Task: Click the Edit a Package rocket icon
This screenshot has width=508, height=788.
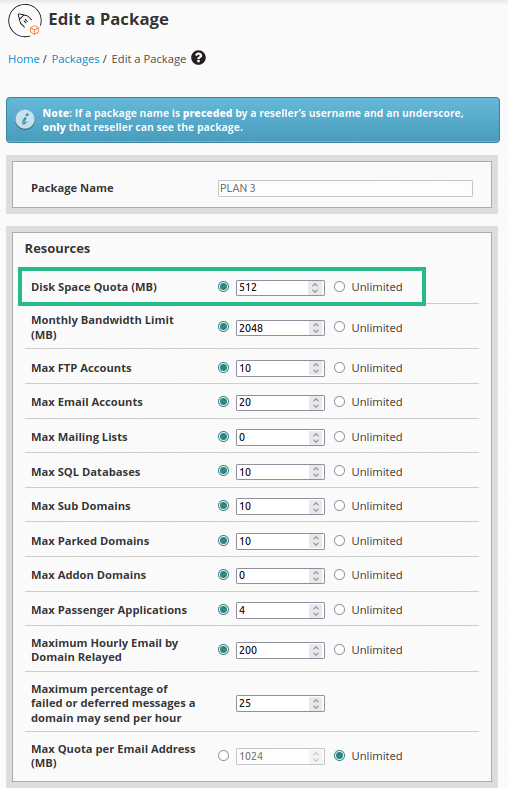Action: tap(25, 21)
